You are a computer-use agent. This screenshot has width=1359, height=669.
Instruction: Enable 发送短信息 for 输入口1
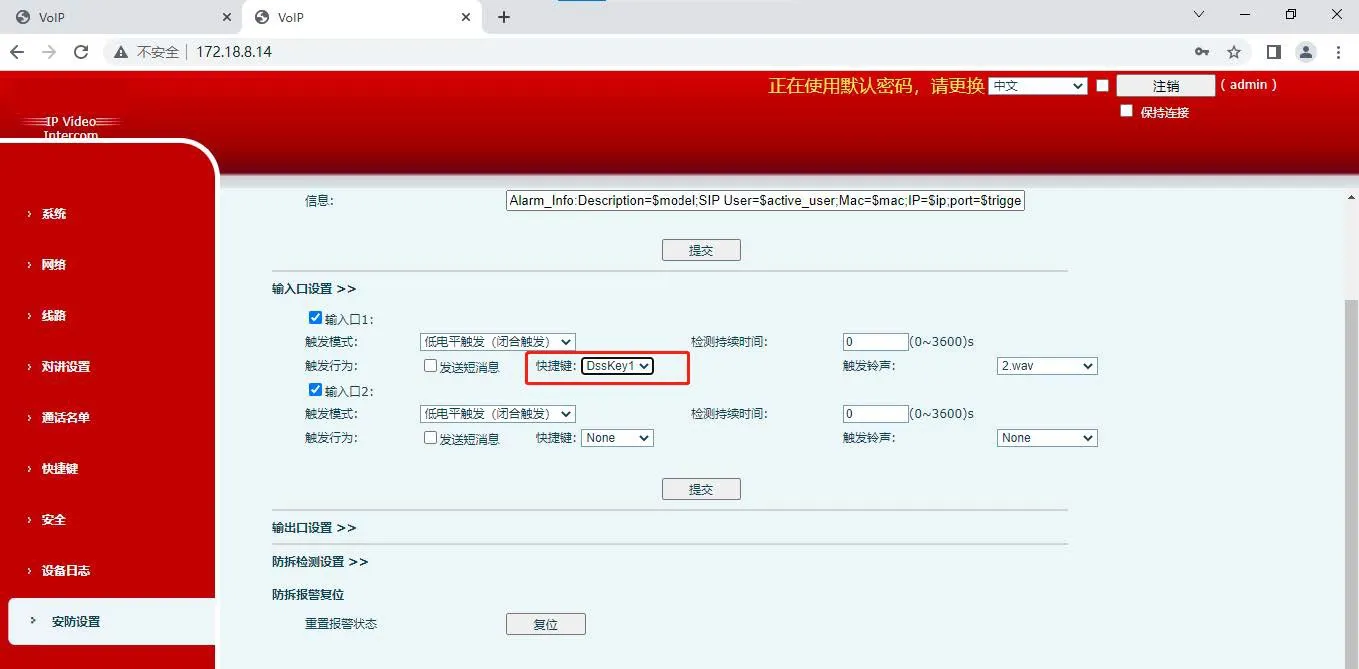(430, 365)
